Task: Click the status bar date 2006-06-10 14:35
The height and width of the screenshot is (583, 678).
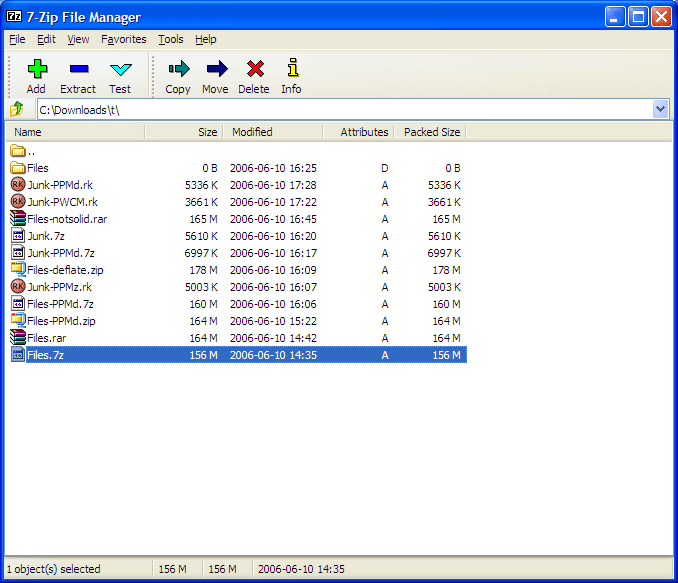Action: [301, 569]
